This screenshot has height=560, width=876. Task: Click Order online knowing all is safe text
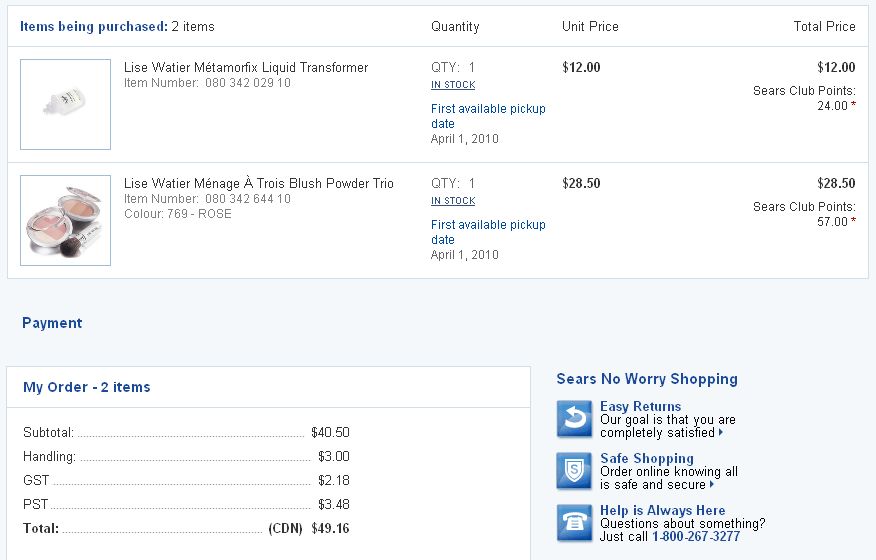point(669,478)
